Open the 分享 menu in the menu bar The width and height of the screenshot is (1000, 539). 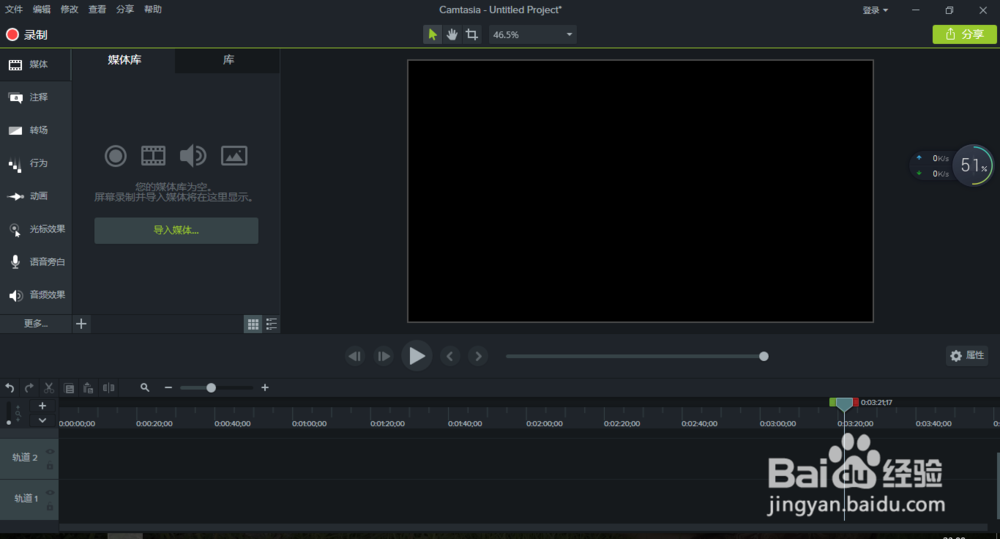point(125,9)
